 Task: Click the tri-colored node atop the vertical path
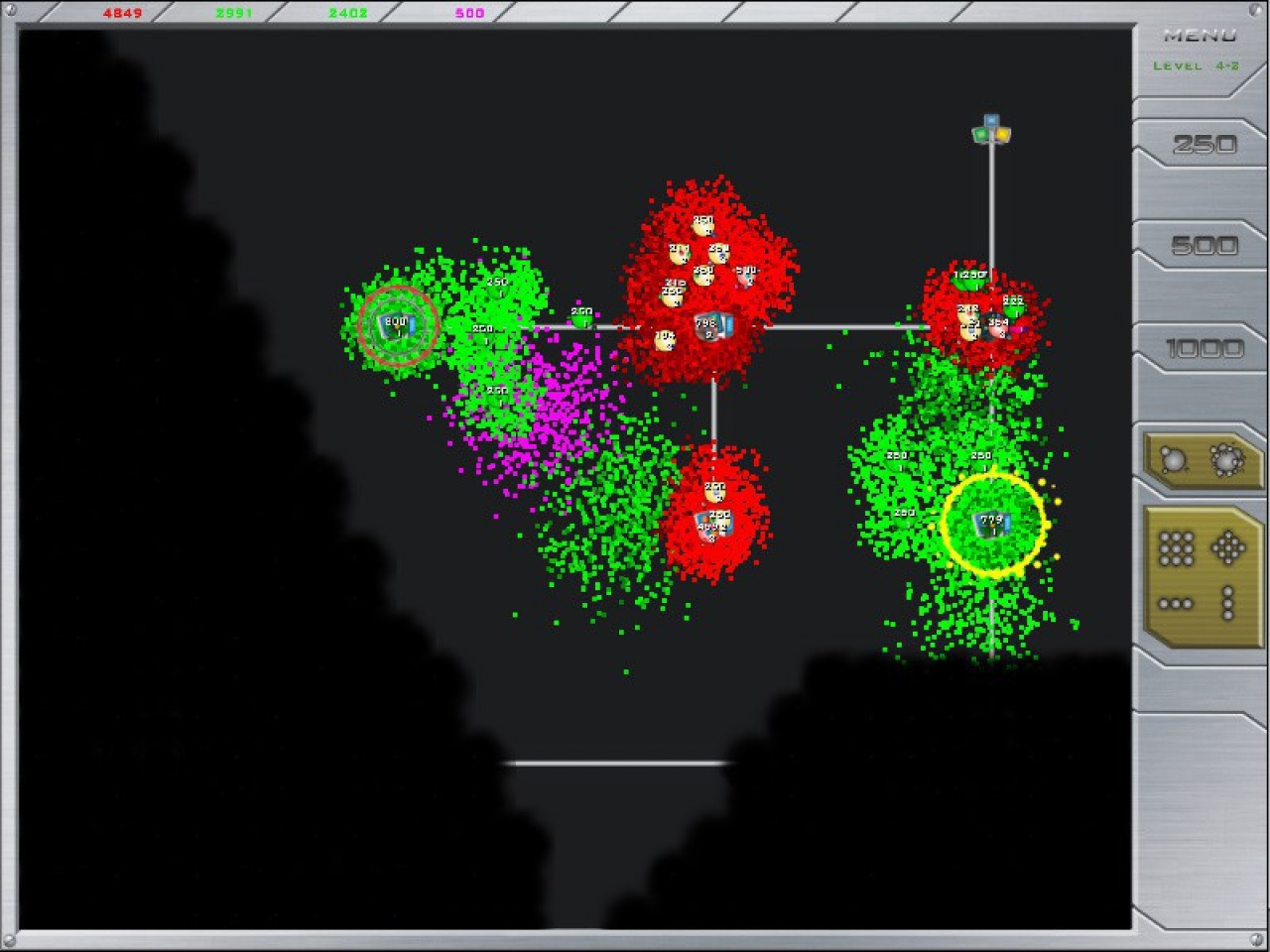click(x=991, y=131)
